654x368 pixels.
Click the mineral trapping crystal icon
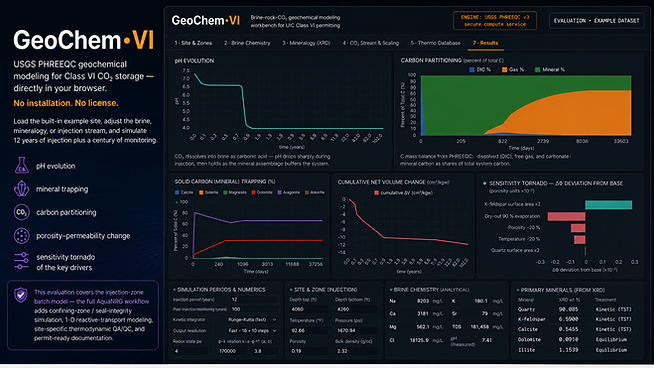[x=22, y=189]
